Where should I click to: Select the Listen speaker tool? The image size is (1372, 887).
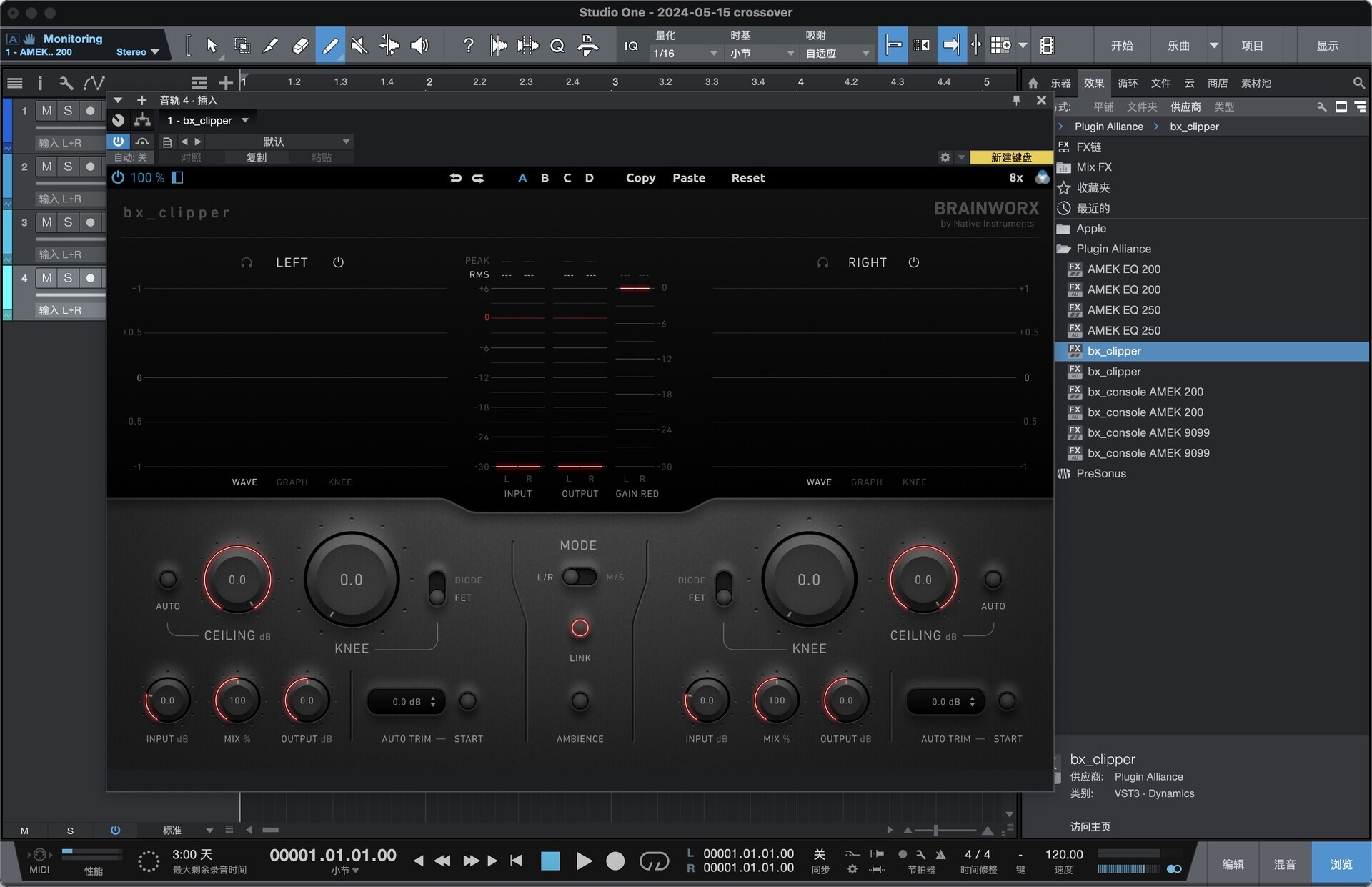coord(419,46)
